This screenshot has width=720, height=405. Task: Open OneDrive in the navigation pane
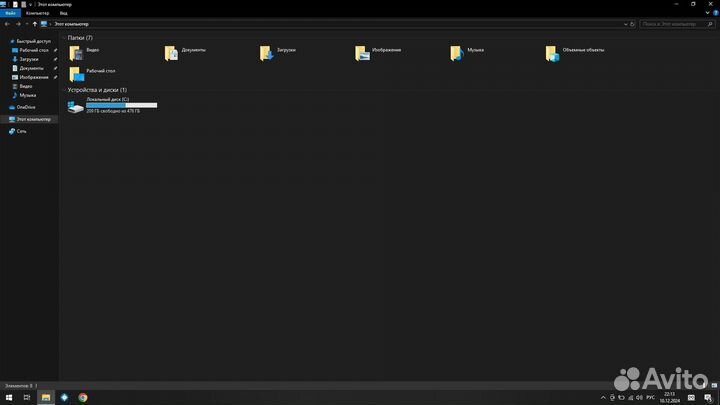point(26,107)
